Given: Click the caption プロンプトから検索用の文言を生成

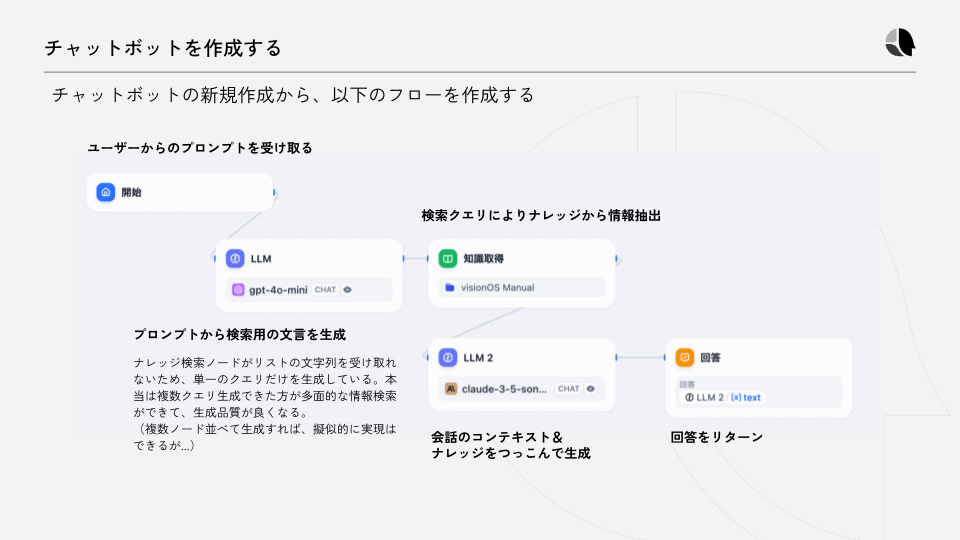Looking at the screenshot, I should (x=240, y=335).
